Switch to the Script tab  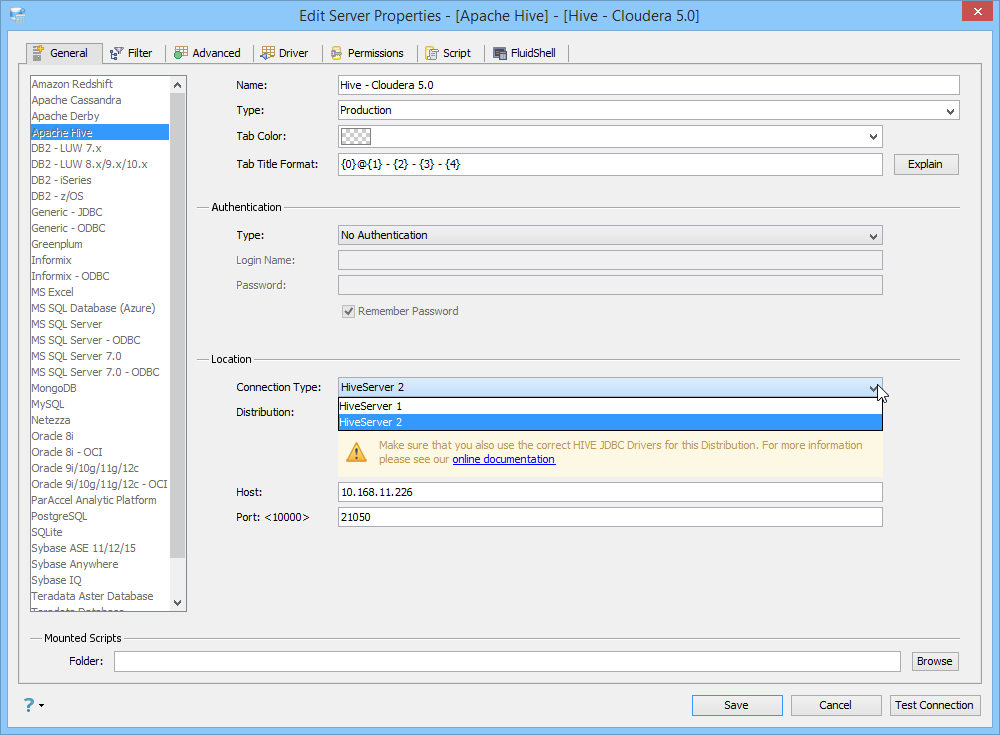point(448,54)
